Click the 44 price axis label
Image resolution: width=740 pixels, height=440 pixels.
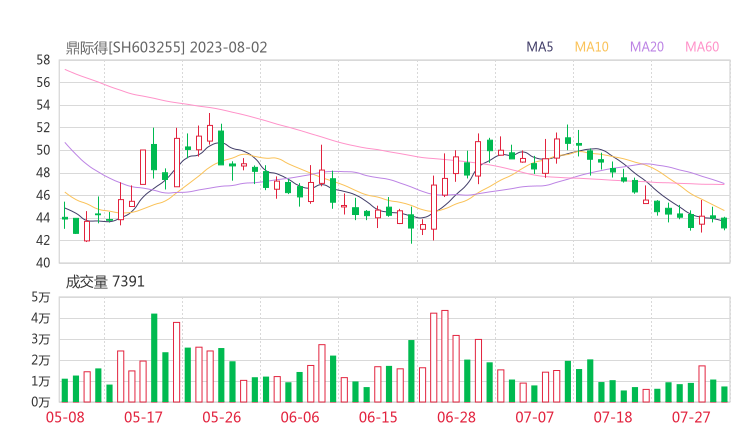click(x=43, y=218)
